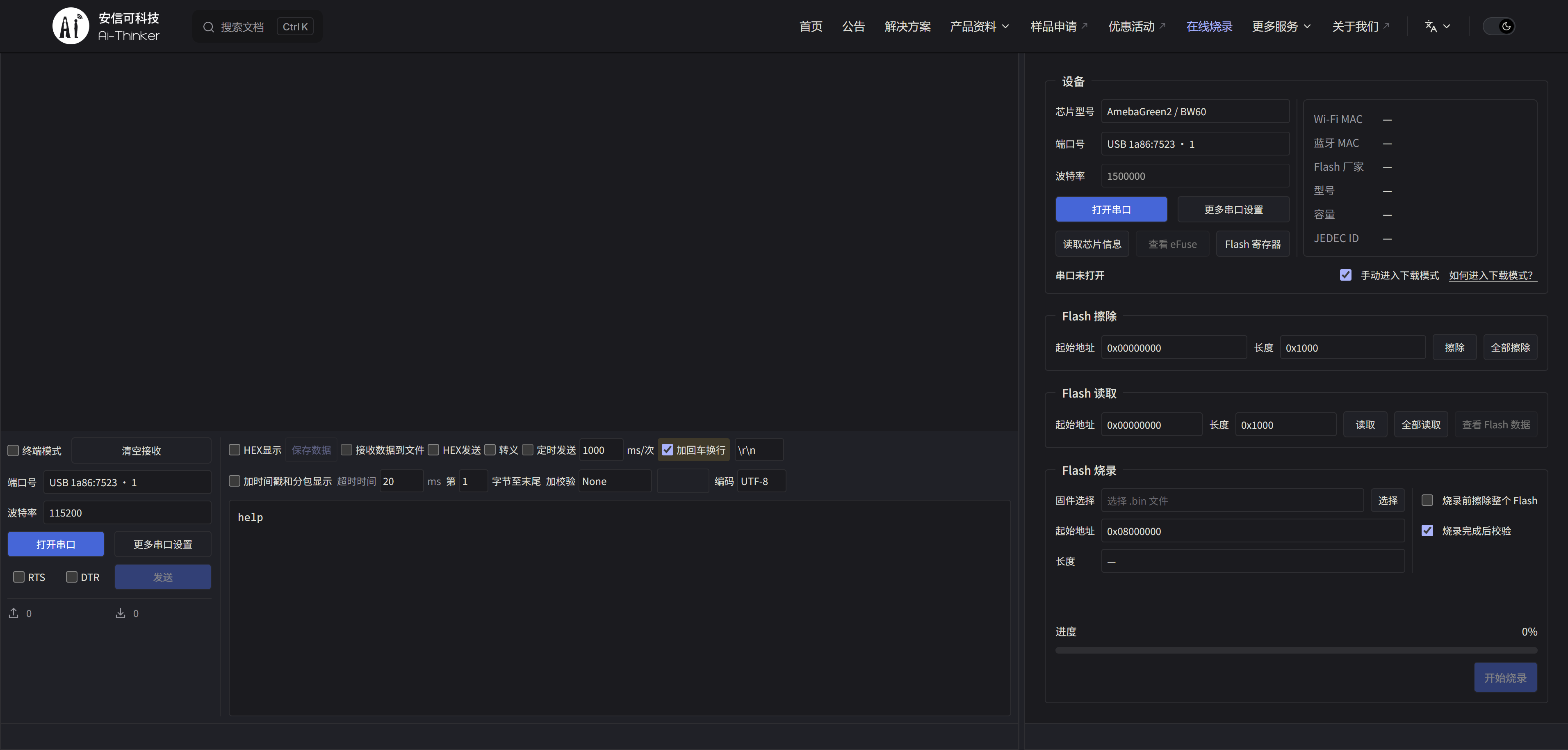The width and height of the screenshot is (1568, 750).
Task: Click 读取芯片信息 button
Action: [x=1092, y=244]
